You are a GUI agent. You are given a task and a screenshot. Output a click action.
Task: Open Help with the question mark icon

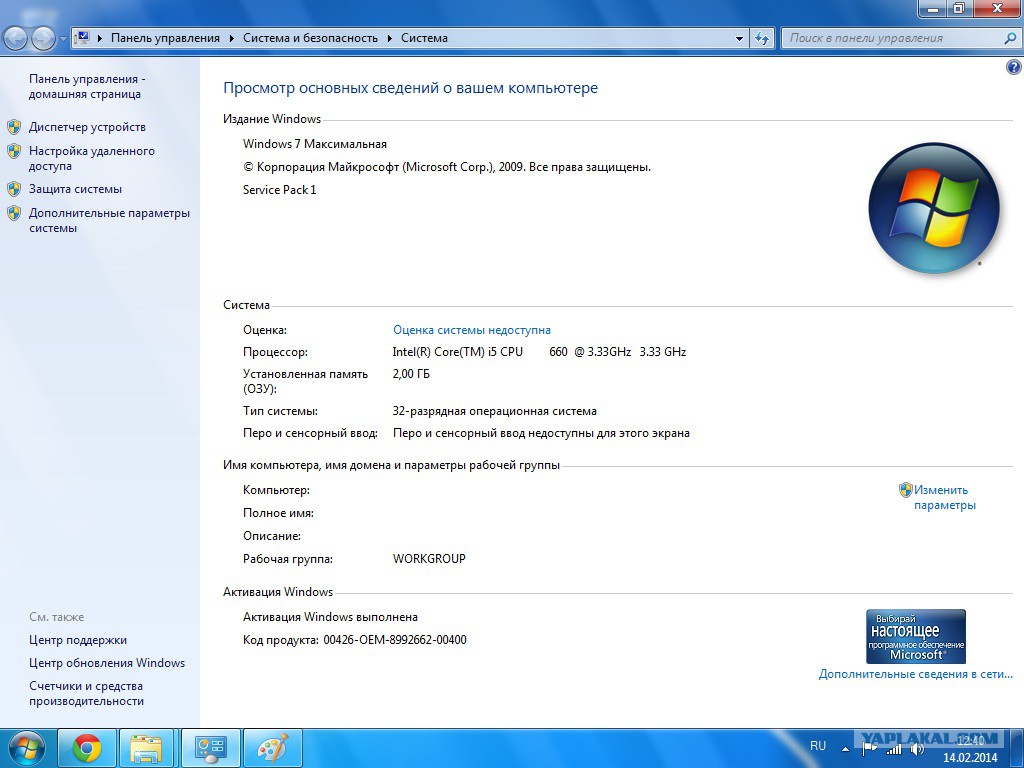[1014, 67]
